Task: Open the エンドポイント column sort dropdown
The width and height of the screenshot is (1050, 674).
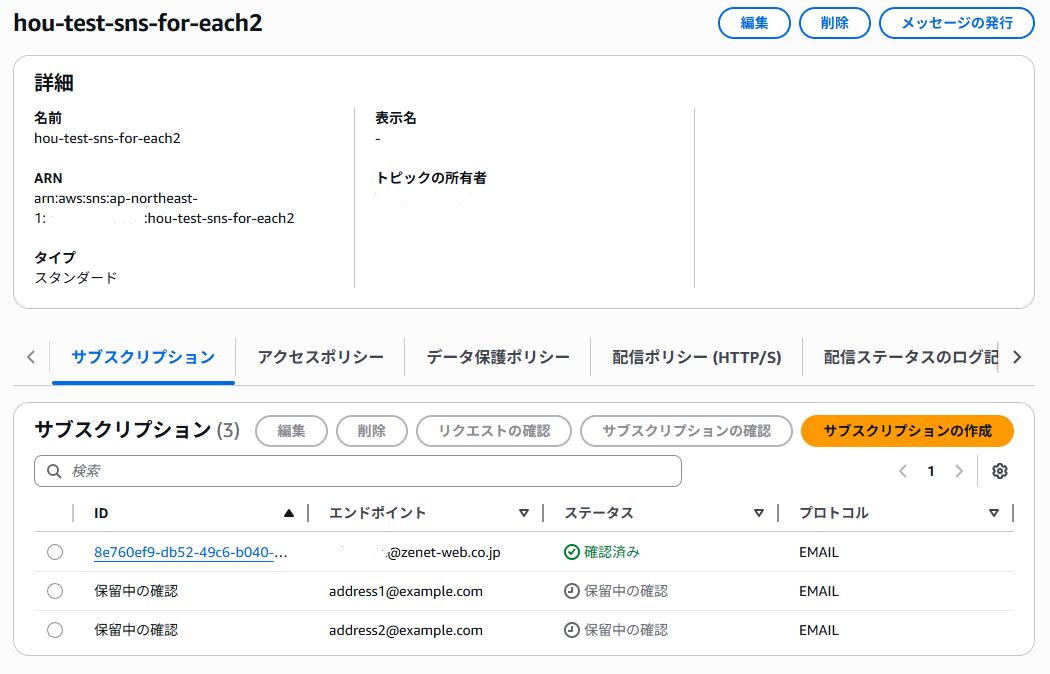Action: coord(524,513)
